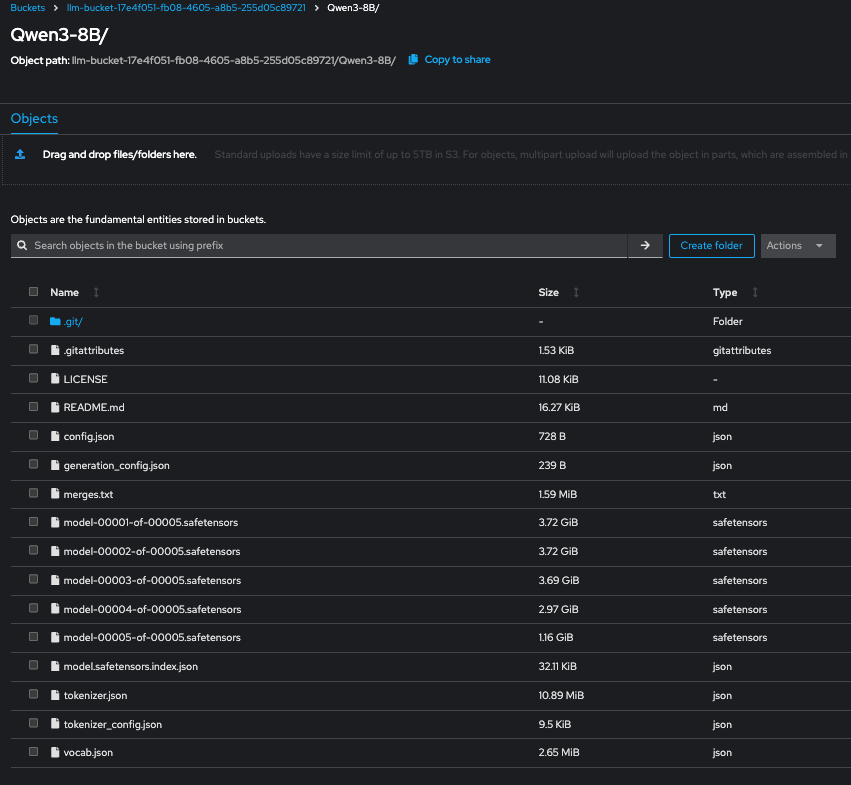Viewport: 851px width, 785px height.
Task: Click the .git folder icon
Action: pyautogui.click(x=55, y=322)
